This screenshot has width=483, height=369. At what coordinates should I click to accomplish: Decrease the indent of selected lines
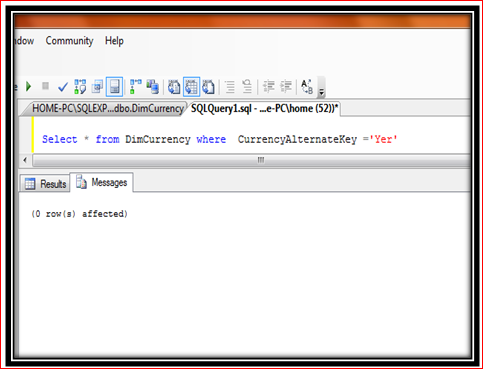click(269, 87)
